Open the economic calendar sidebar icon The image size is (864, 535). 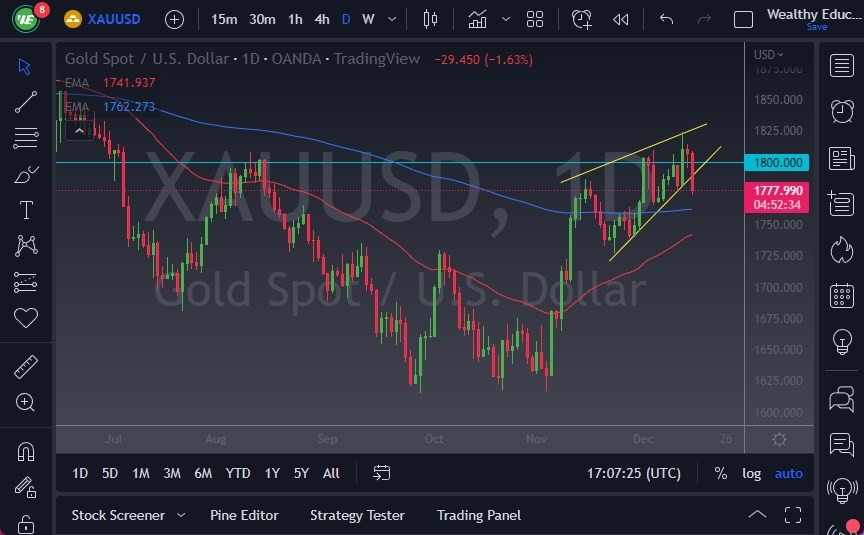click(841, 295)
